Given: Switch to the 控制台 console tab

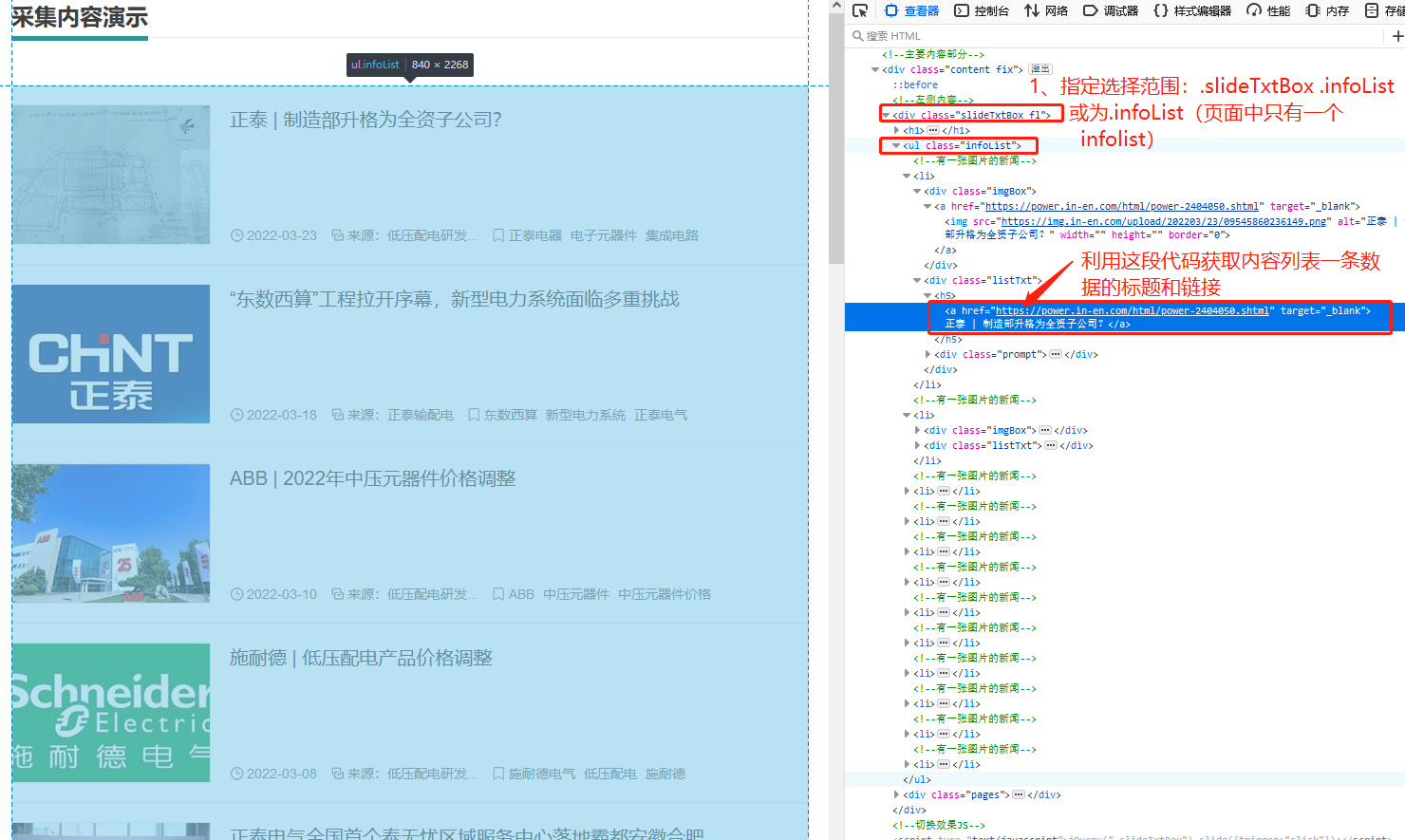Looking at the screenshot, I should [x=982, y=10].
